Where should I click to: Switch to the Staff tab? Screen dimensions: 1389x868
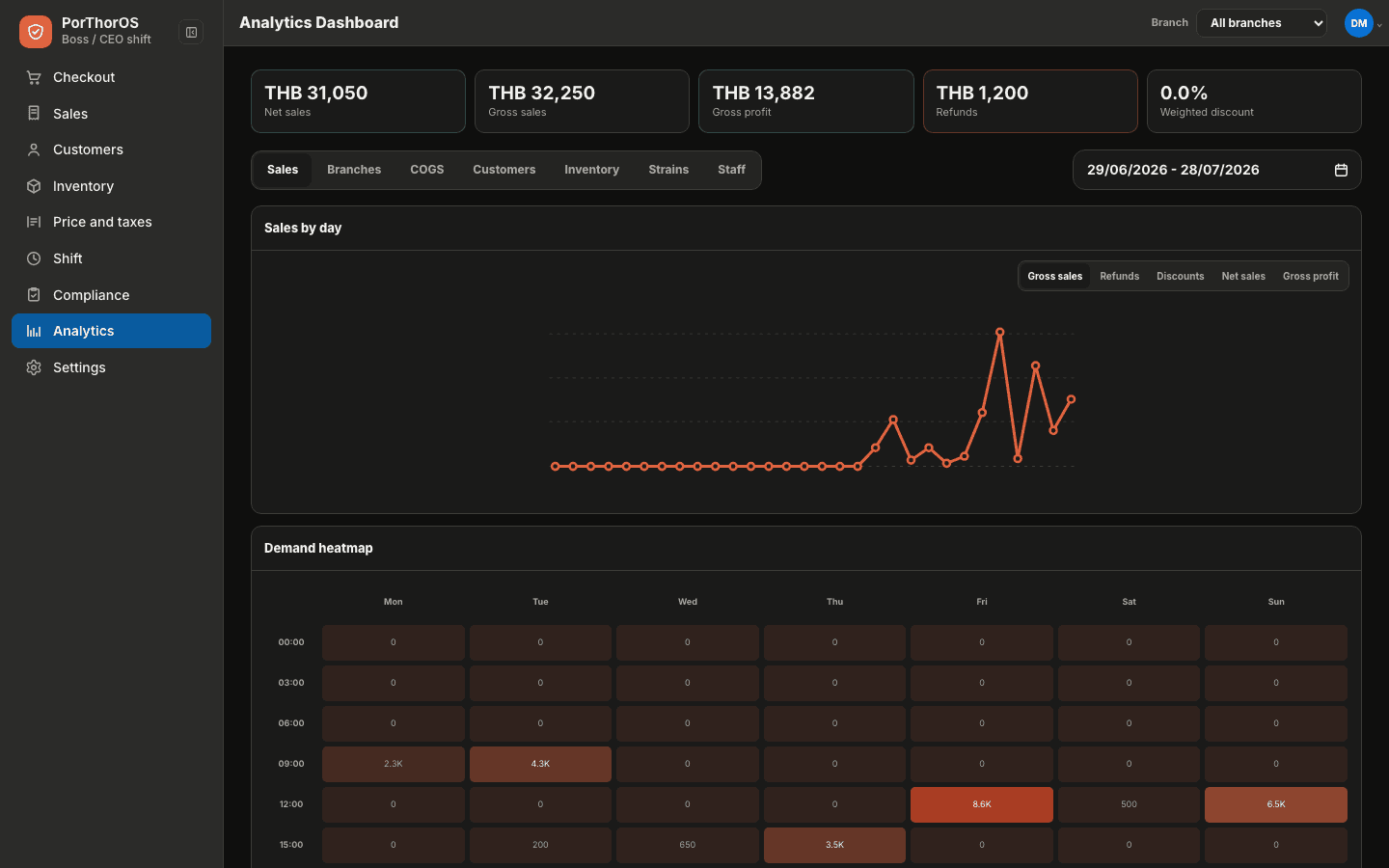[x=731, y=170]
